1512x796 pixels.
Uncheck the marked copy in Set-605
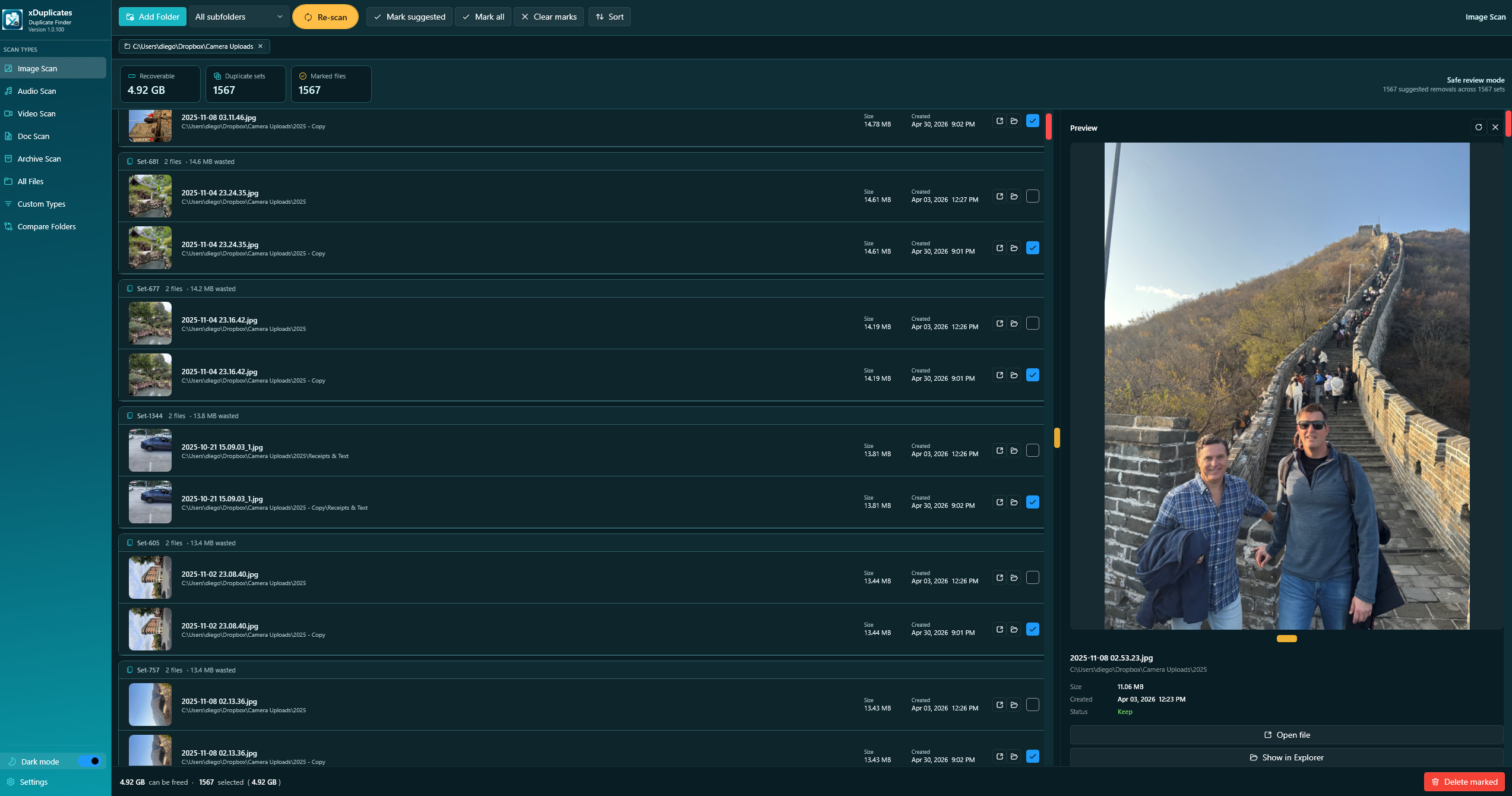tap(1033, 629)
